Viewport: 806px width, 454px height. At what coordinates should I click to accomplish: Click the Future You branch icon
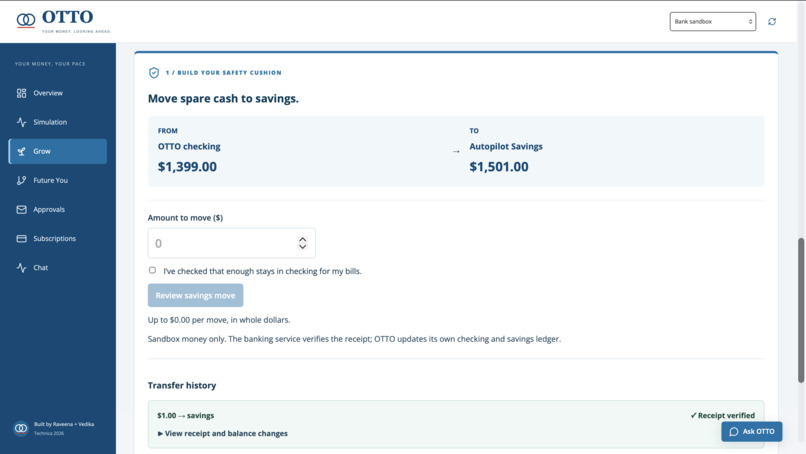click(x=21, y=180)
